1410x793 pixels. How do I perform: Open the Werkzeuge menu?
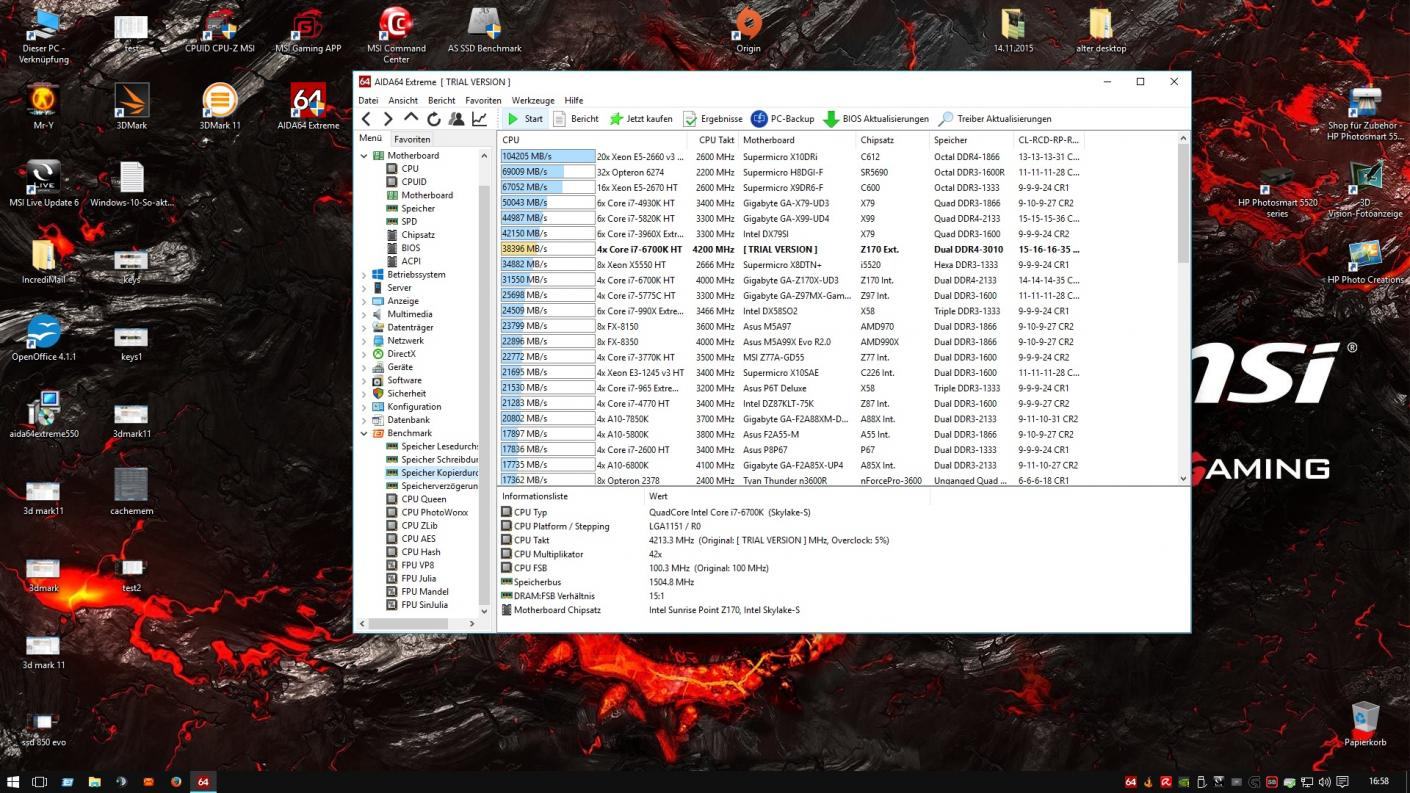(533, 101)
